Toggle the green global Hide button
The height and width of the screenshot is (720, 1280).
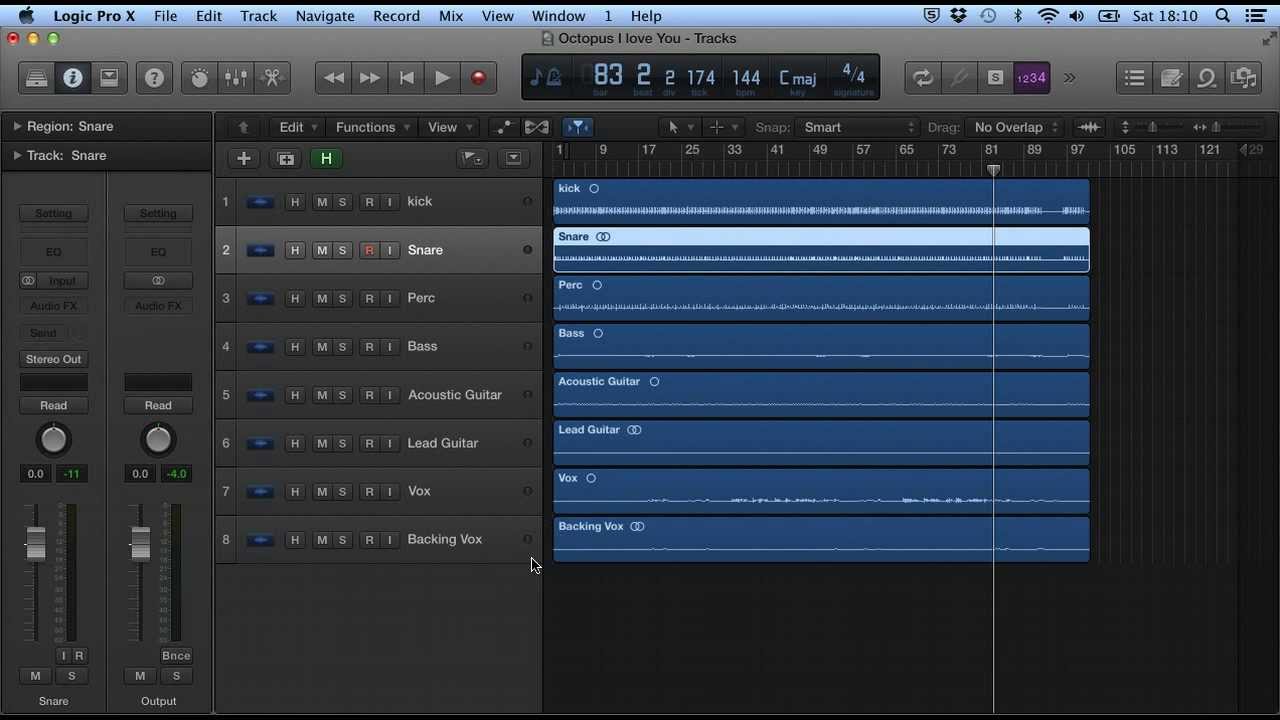coord(326,158)
